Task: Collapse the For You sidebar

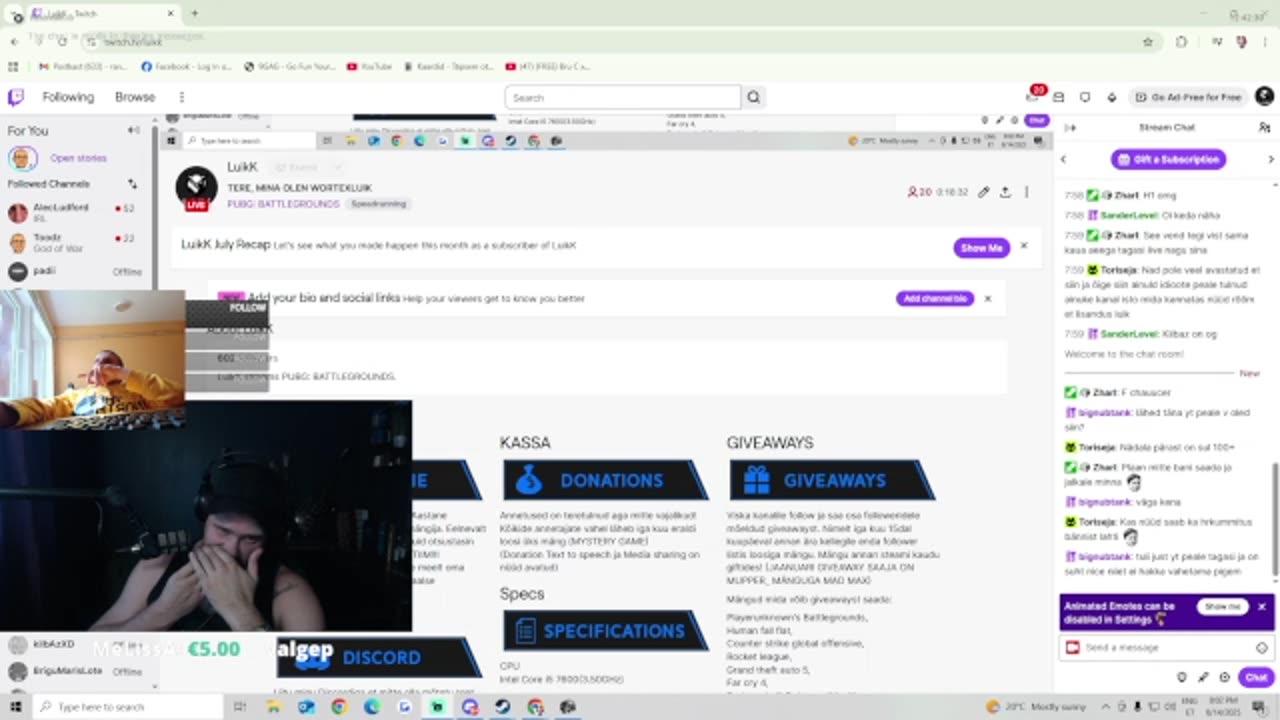Action: (133, 130)
